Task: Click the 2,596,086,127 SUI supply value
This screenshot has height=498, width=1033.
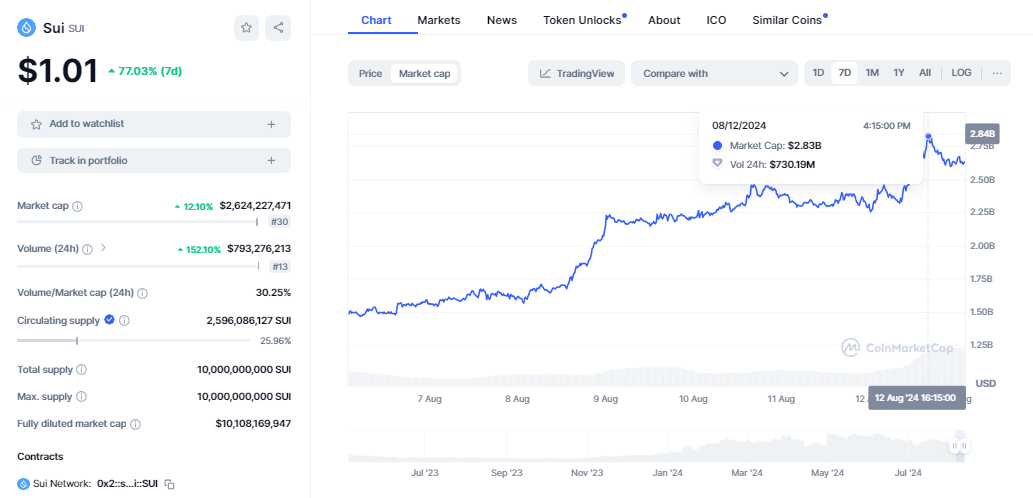Action: [248, 321]
